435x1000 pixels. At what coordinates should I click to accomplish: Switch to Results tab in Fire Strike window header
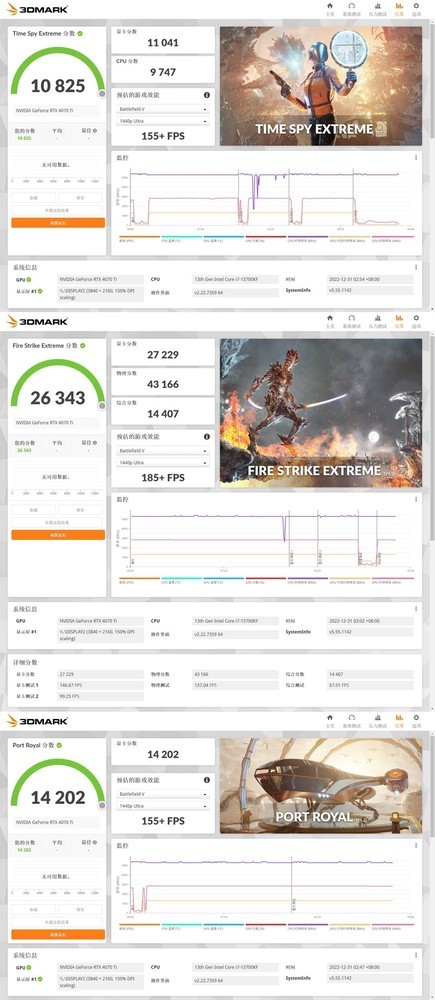399,320
